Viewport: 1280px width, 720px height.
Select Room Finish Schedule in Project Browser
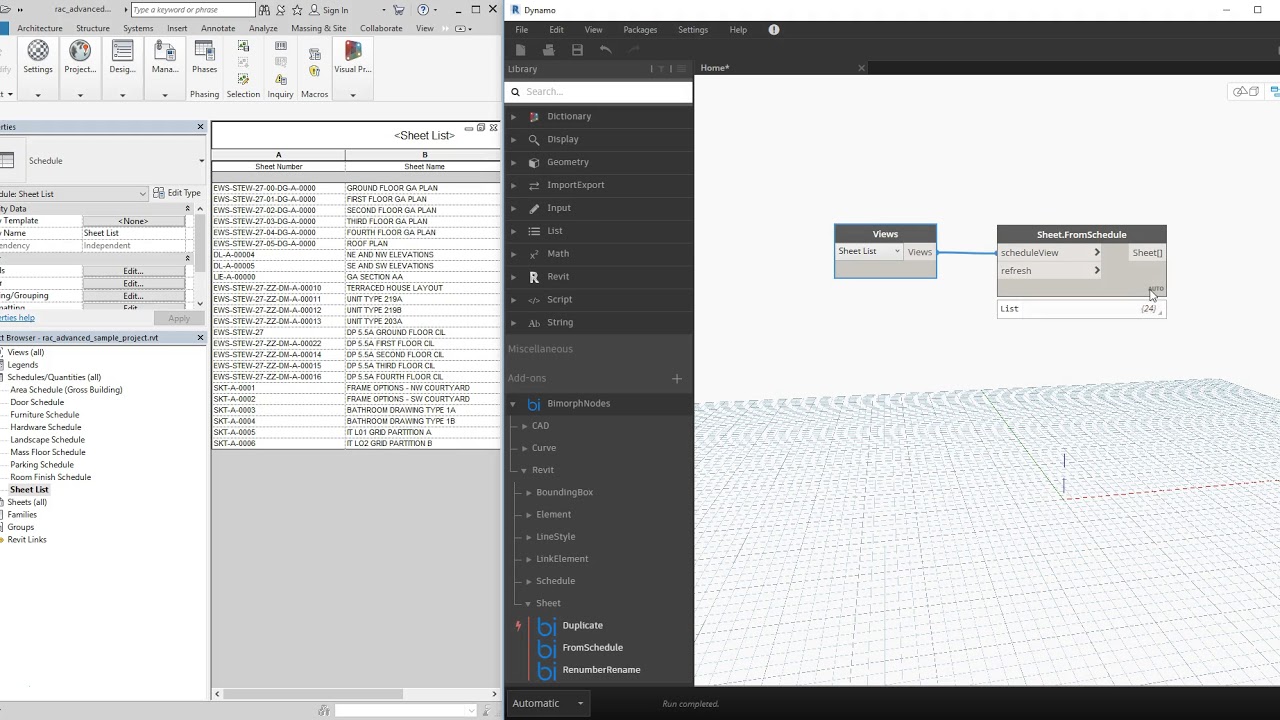click(x=50, y=477)
